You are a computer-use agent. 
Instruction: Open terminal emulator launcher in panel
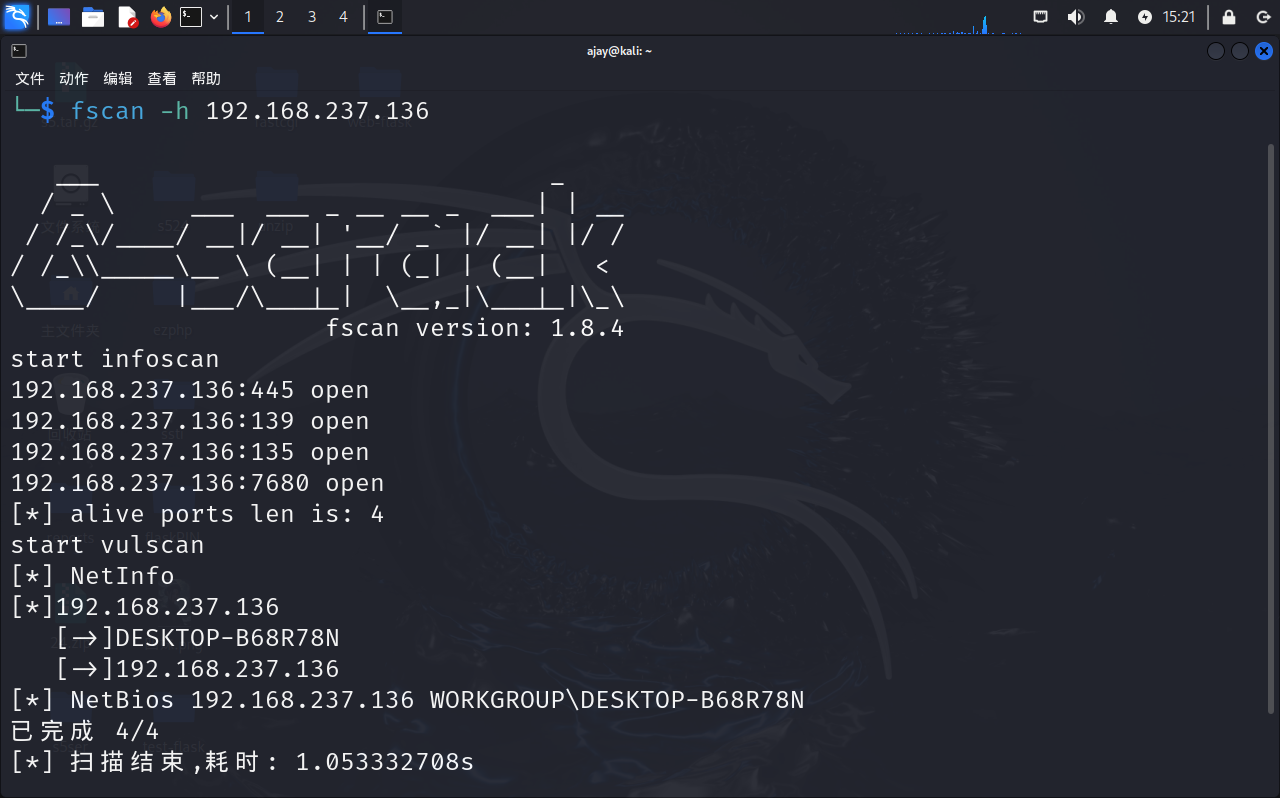pyautogui.click(x=191, y=17)
